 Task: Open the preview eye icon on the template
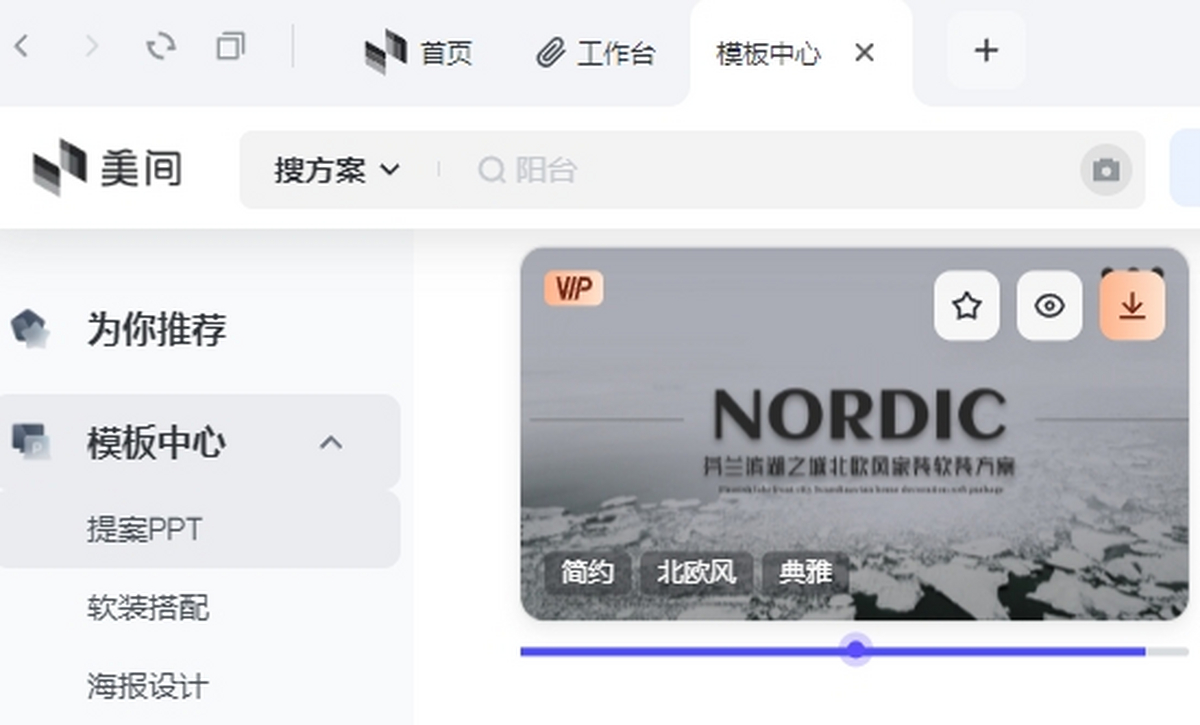click(1050, 306)
